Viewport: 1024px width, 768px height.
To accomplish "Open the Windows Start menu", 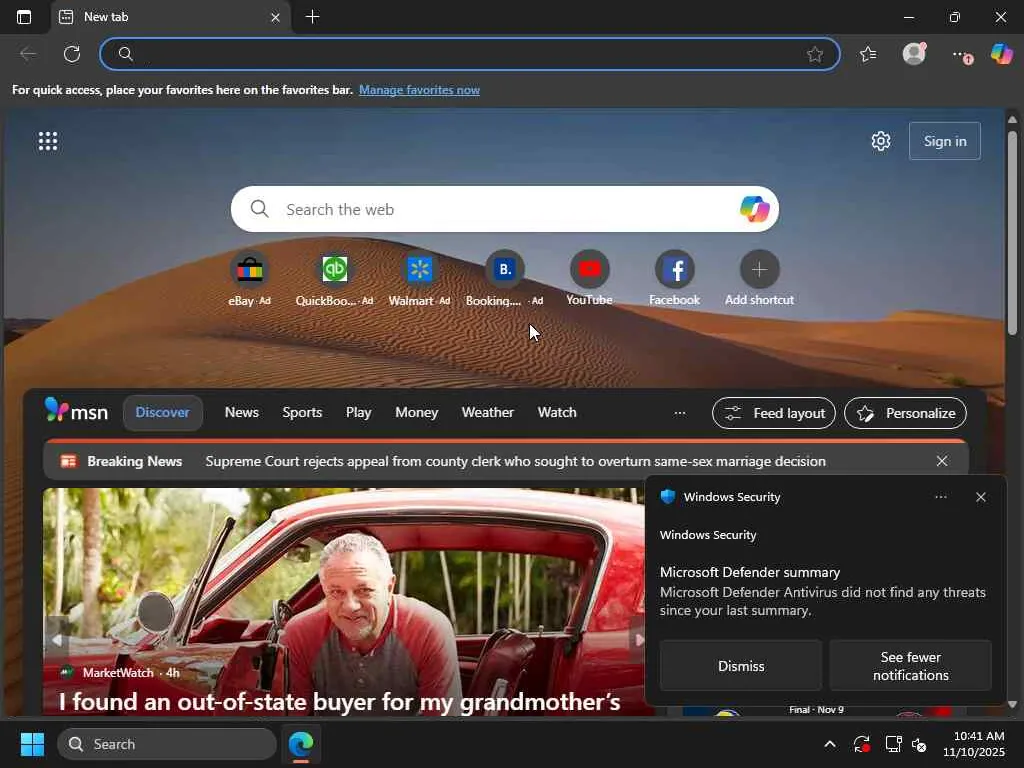I will point(32,744).
